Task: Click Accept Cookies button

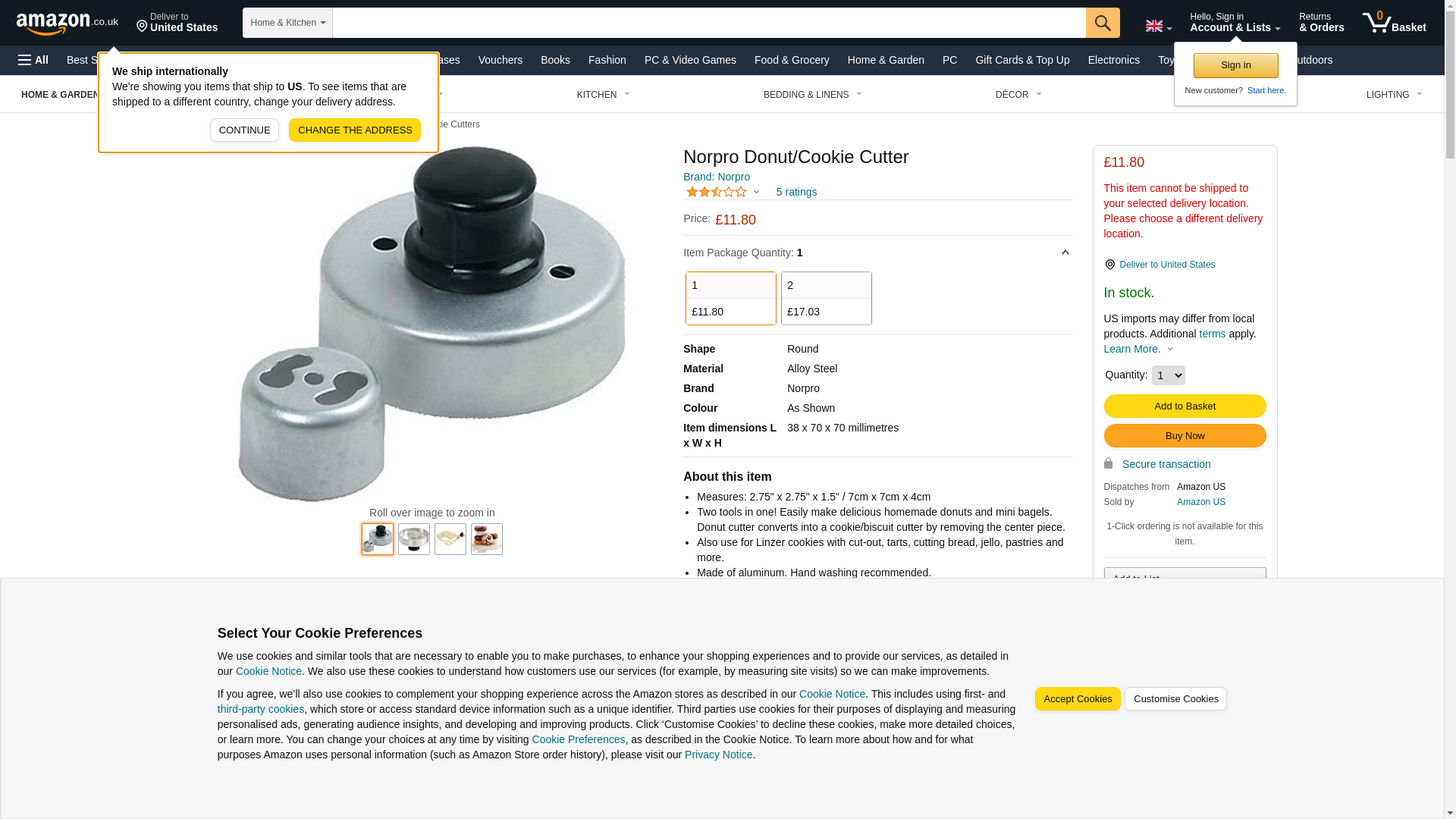Action: [1078, 699]
